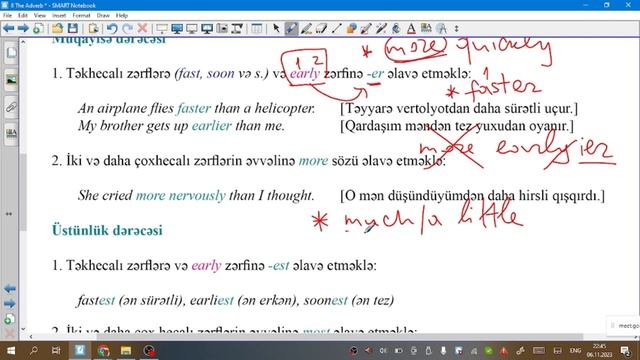Click the vertical scrollbar down arrow
Screen dimensions: 640x360
tap(23, 329)
